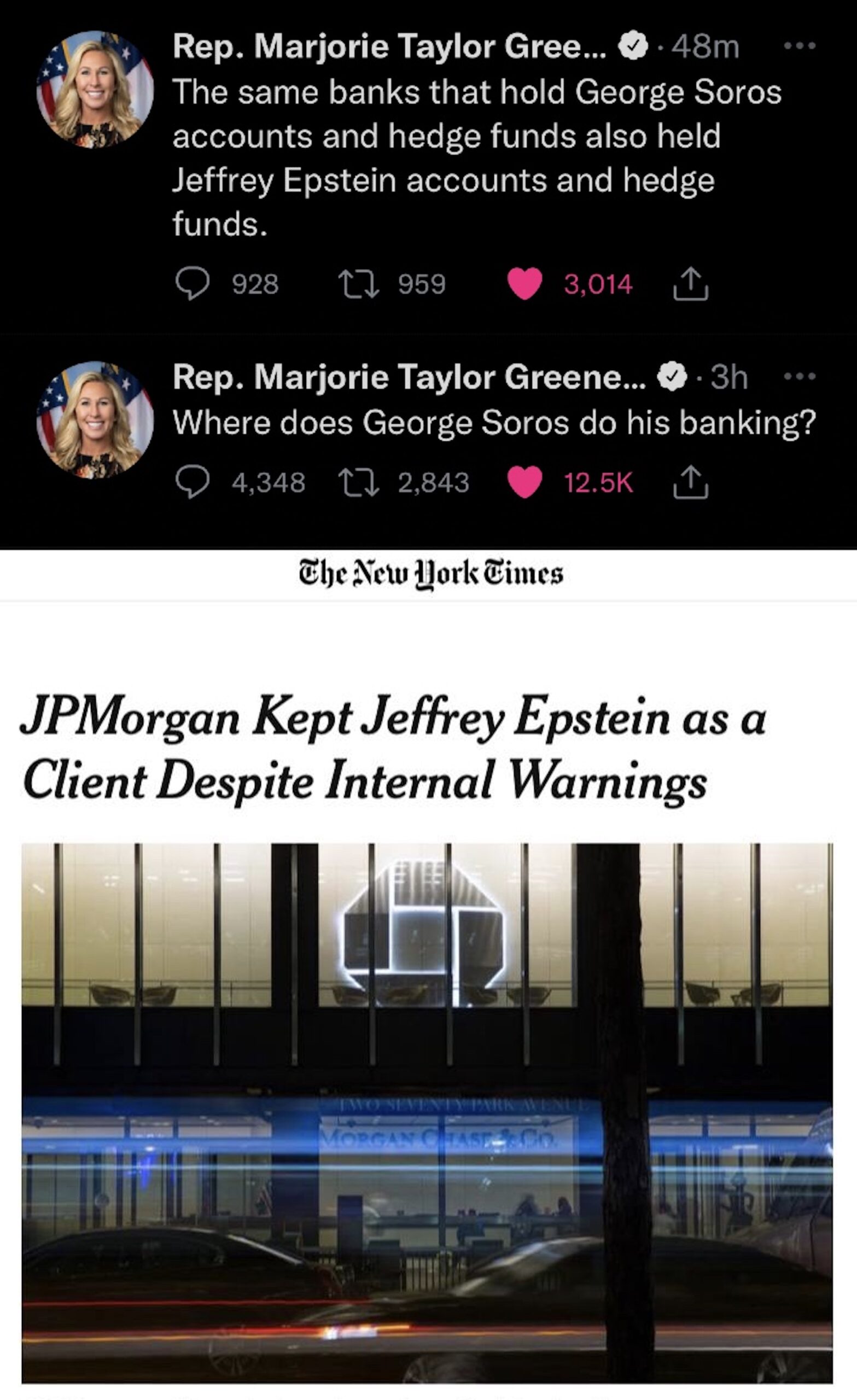Retweet the tweet with 959 retweets
Screen dimensions: 857x1400
click(x=359, y=284)
